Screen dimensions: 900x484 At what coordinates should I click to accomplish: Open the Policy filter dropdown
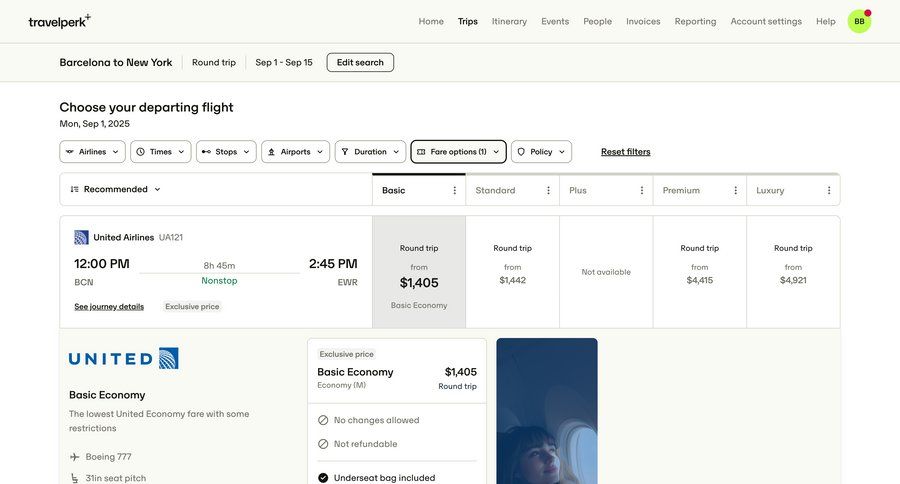541,152
